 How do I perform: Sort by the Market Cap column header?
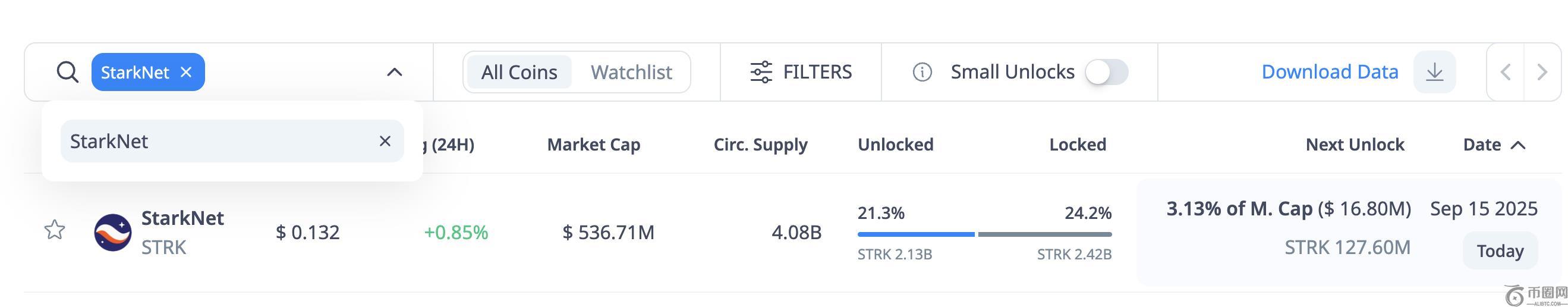[593, 145]
